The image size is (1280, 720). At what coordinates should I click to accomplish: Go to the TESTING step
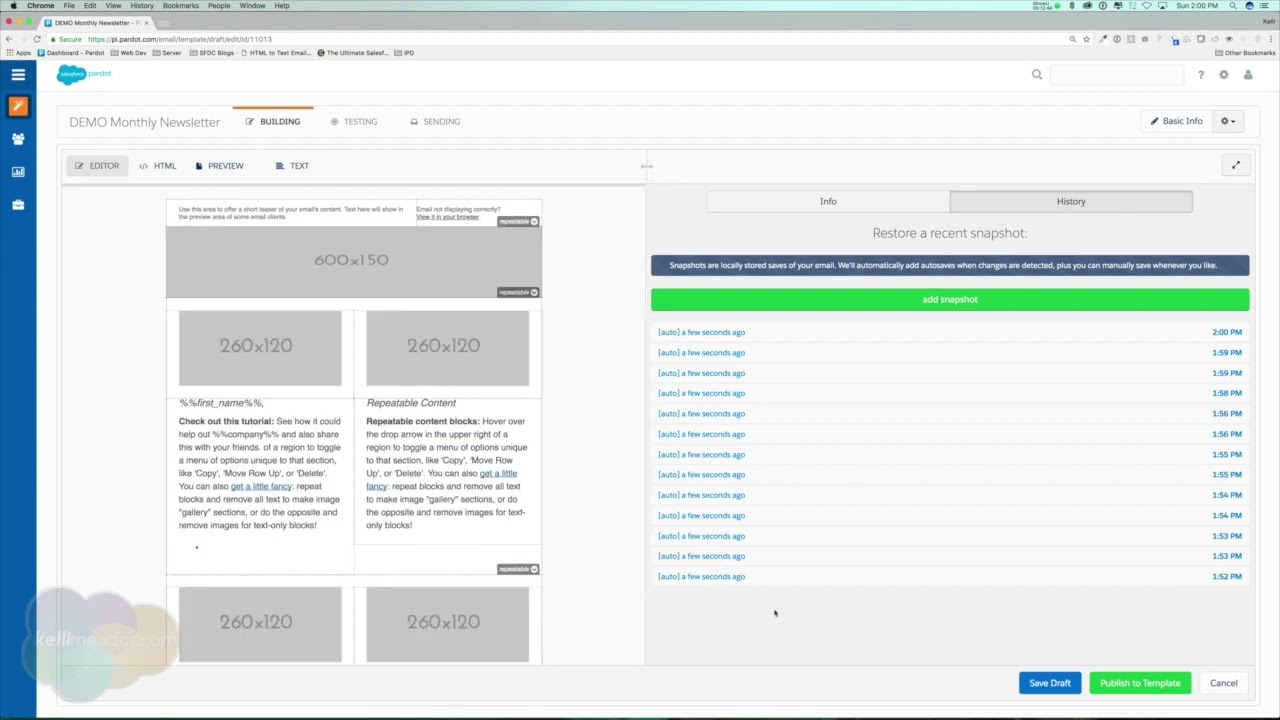(354, 122)
